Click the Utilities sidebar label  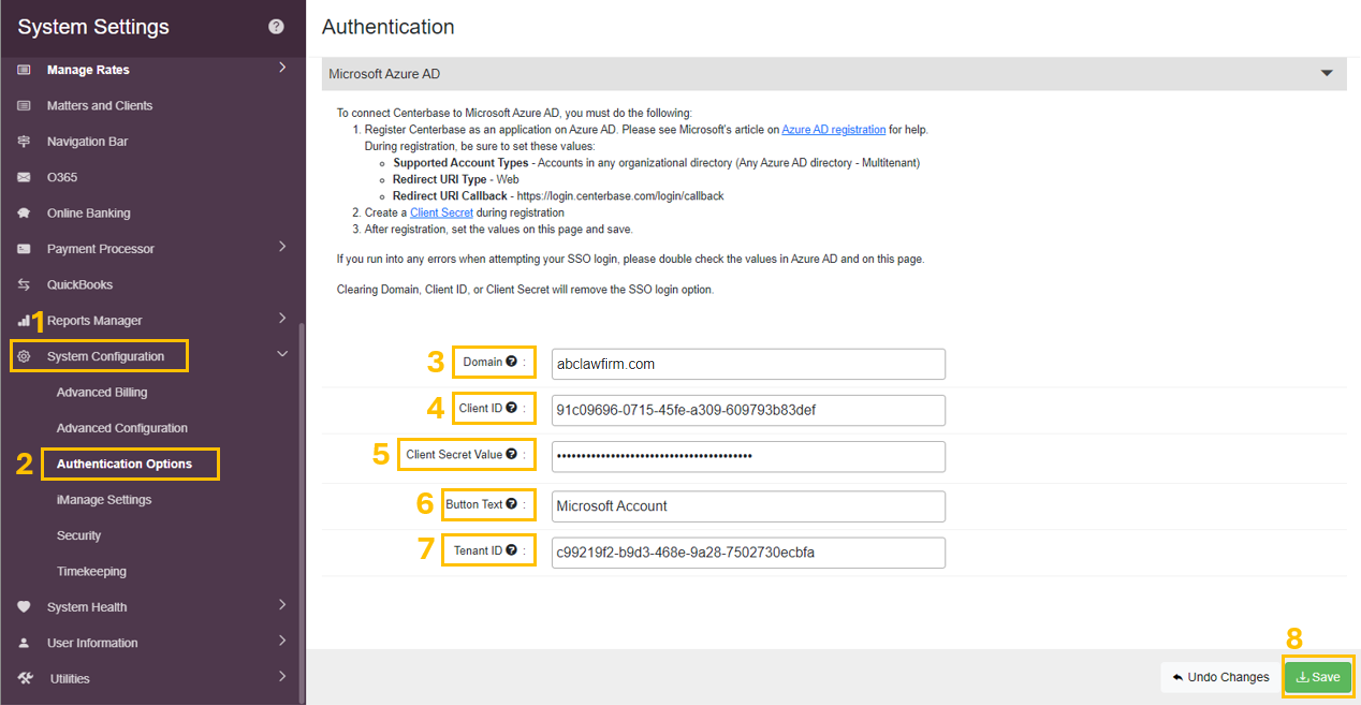click(70, 679)
